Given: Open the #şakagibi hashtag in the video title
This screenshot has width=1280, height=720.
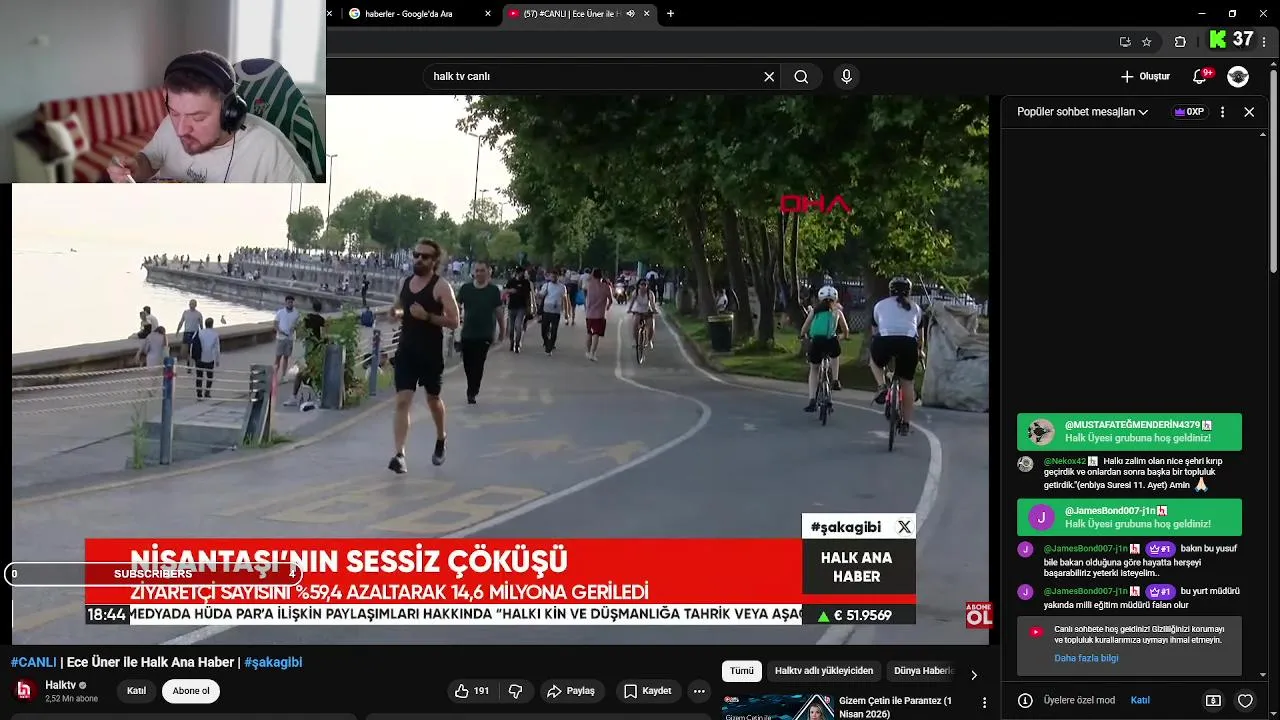Looking at the screenshot, I should [x=273, y=662].
